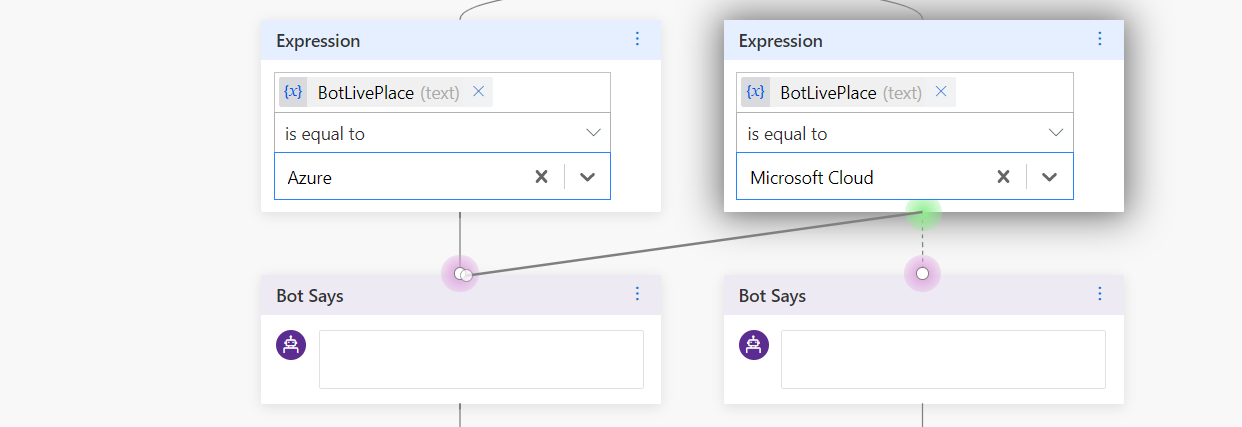
Task: Click the bot avatar icon in left Bot Says
Action: (291, 344)
